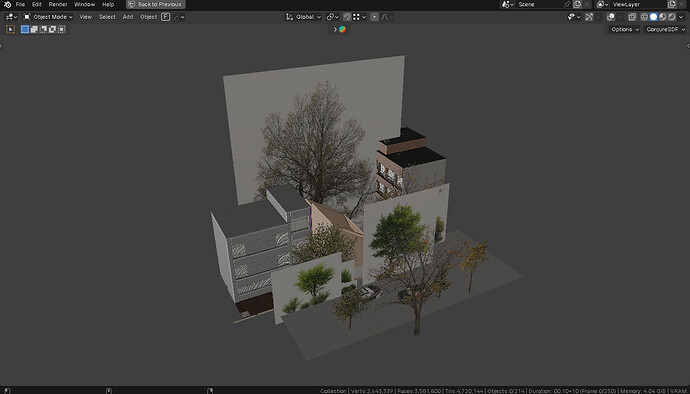Open the pivot point dropdown
This screenshot has height=394, width=690.
click(x=332, y=17)
